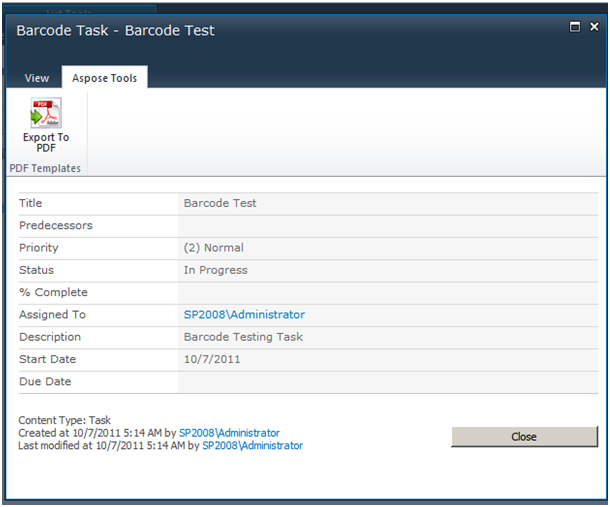Select the Aspose Tools tab
This screenshot has width=610, height=507.
pyautogui.click(x=105, y=78)
